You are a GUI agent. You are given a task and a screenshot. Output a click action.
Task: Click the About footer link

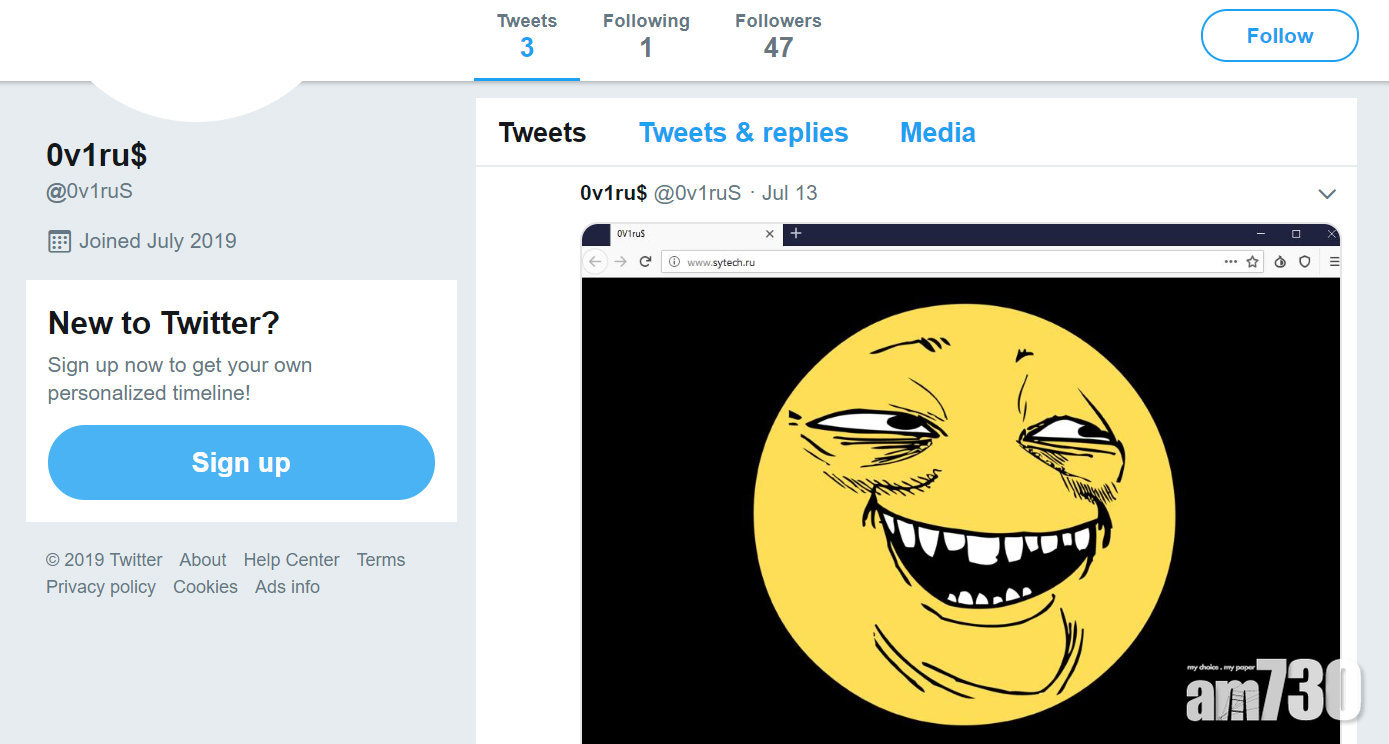(x=202, y=560)
